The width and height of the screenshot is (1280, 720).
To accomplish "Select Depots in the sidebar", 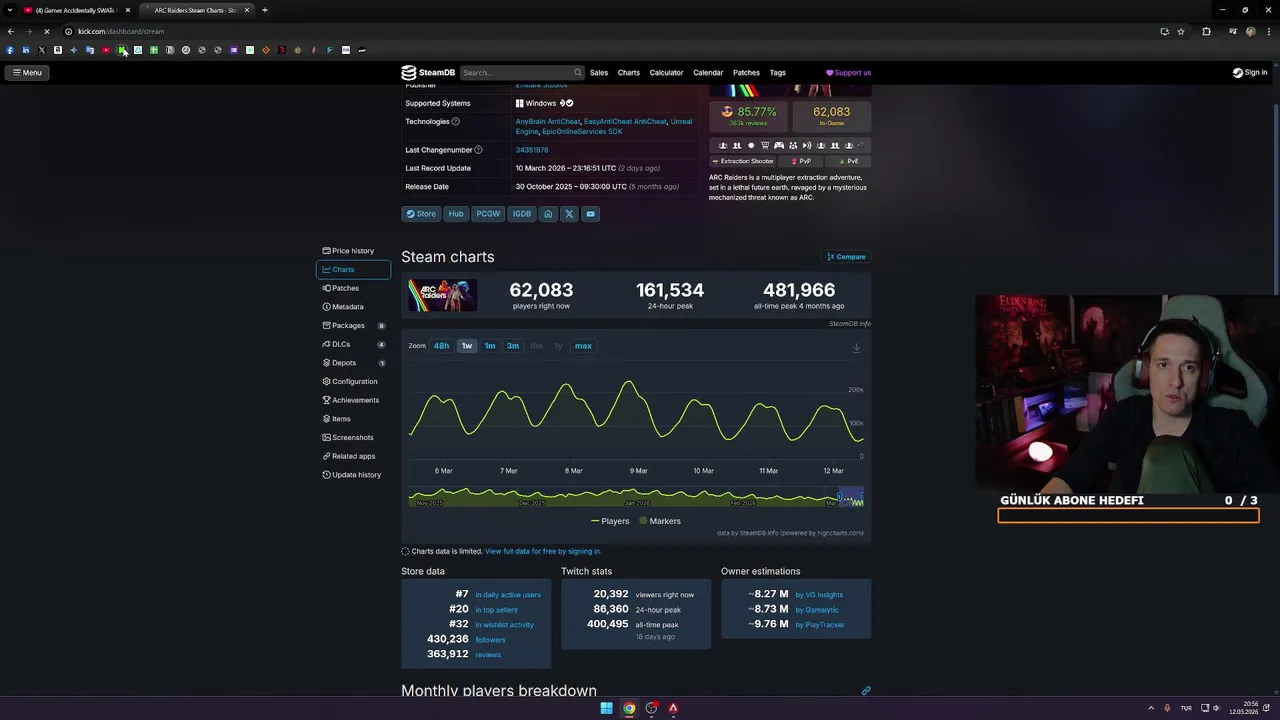I will [353, 363].
